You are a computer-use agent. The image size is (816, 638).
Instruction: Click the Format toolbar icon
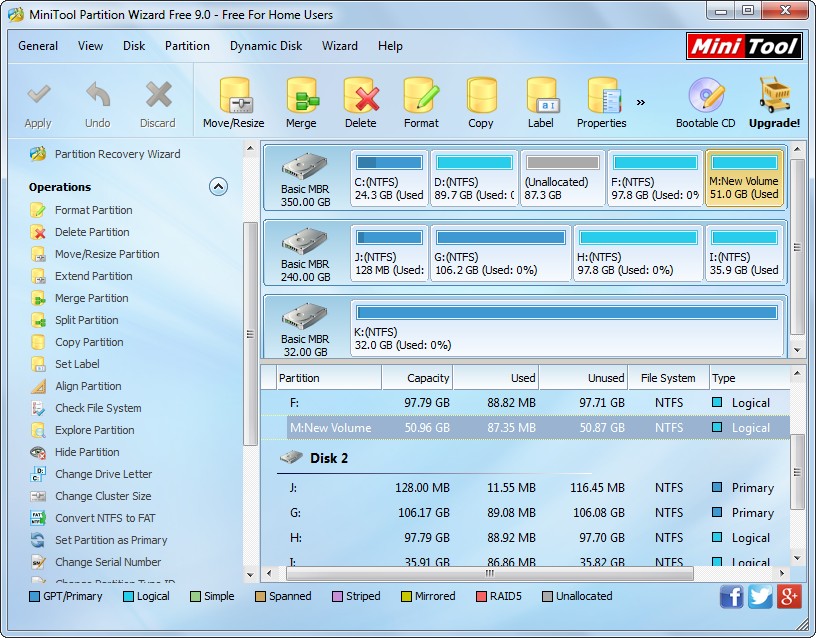(422, 95)
